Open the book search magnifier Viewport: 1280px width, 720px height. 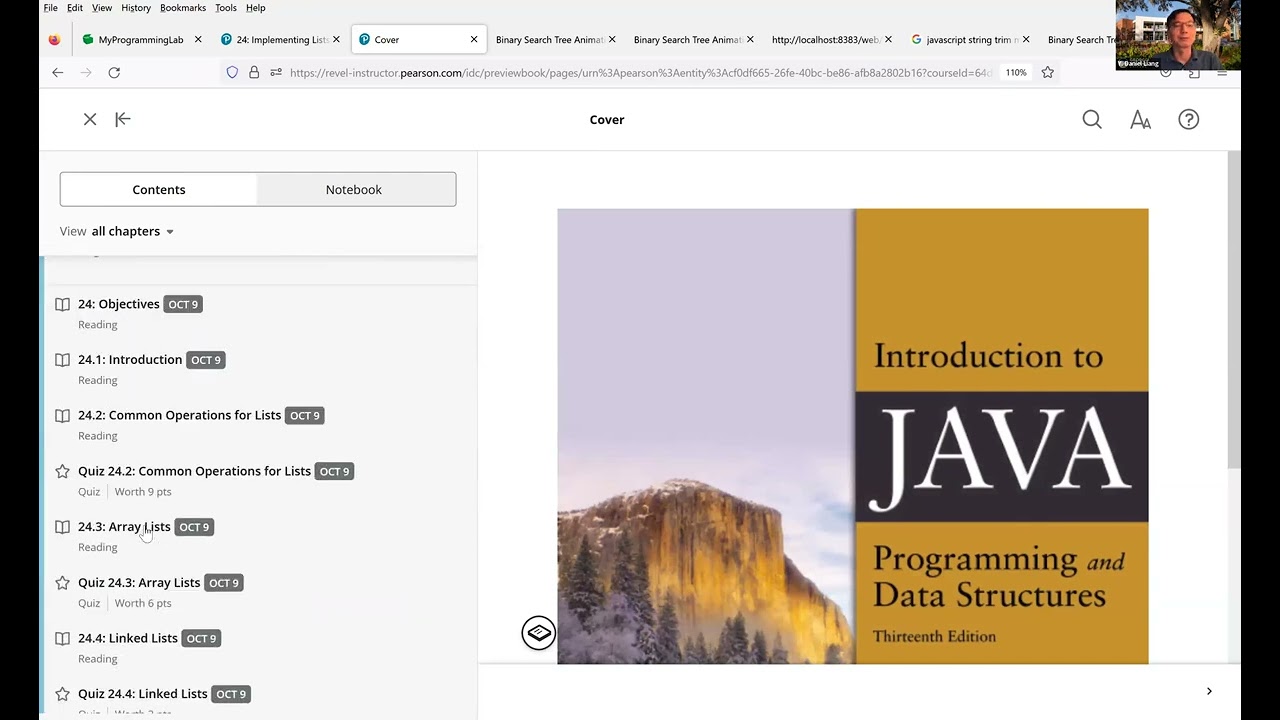tap(1092, 119)
